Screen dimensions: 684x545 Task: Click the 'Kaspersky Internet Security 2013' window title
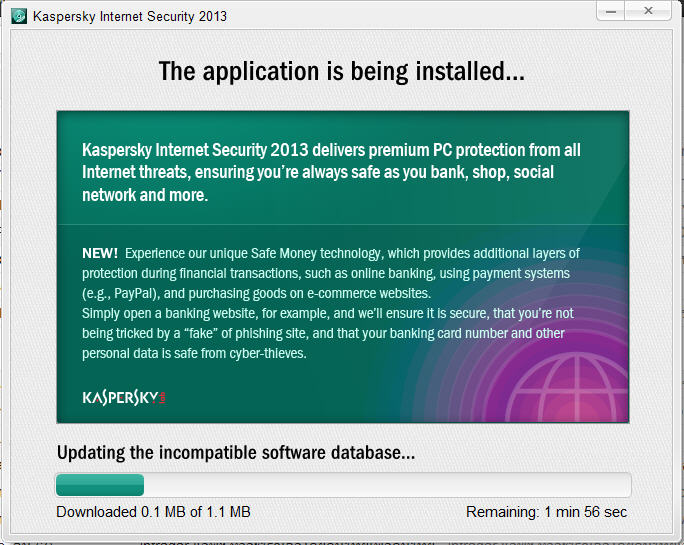pyautogui.click(x=130, y=17)
